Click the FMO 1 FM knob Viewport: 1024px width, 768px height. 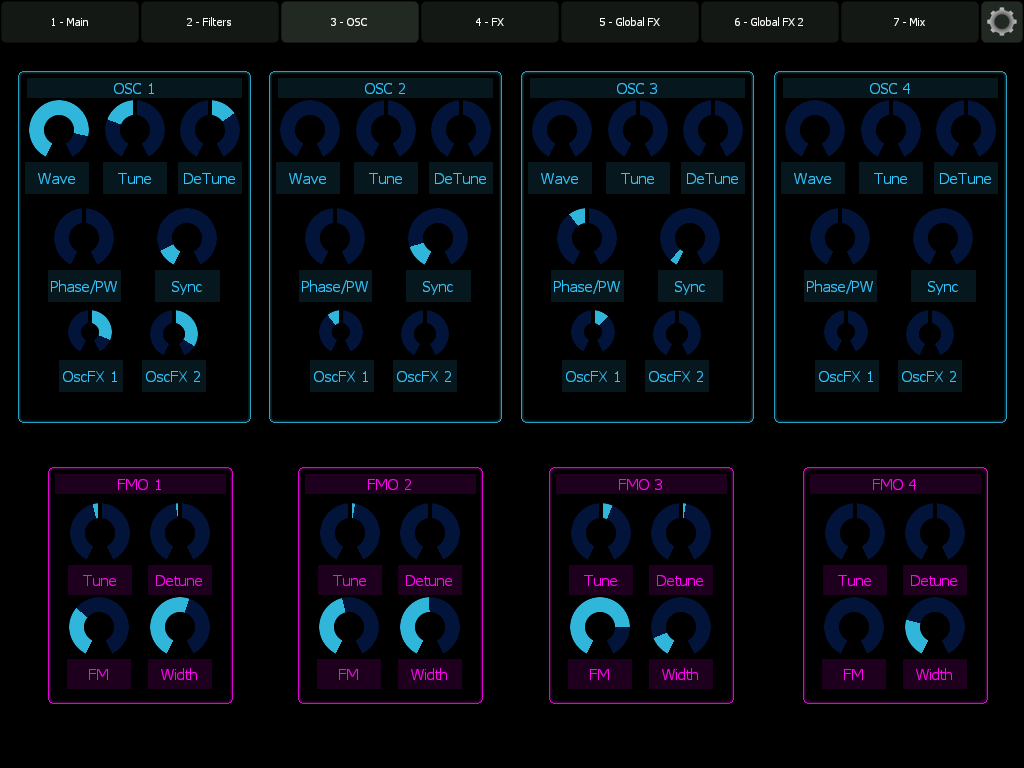[99, 627]
